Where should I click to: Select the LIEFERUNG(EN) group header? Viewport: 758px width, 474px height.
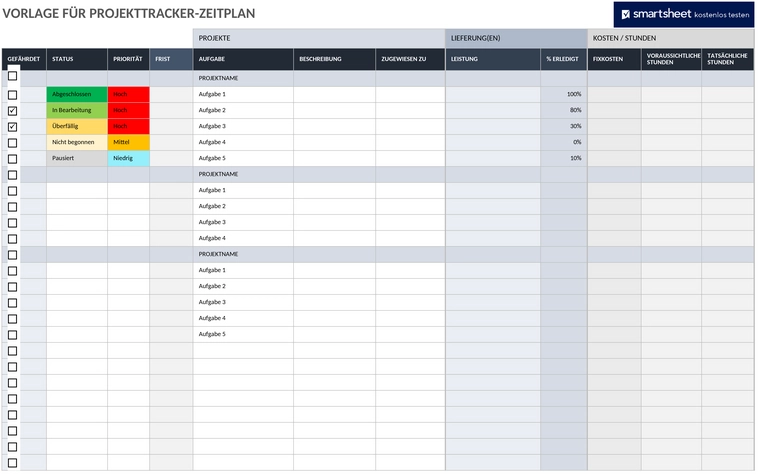[516, 38]
